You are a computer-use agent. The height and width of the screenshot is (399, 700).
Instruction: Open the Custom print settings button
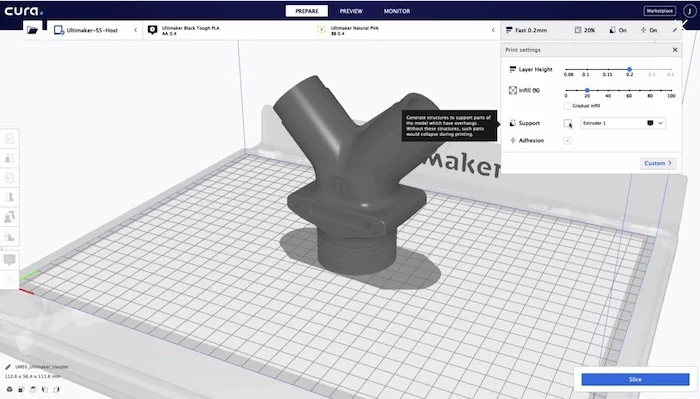point(658,163)
